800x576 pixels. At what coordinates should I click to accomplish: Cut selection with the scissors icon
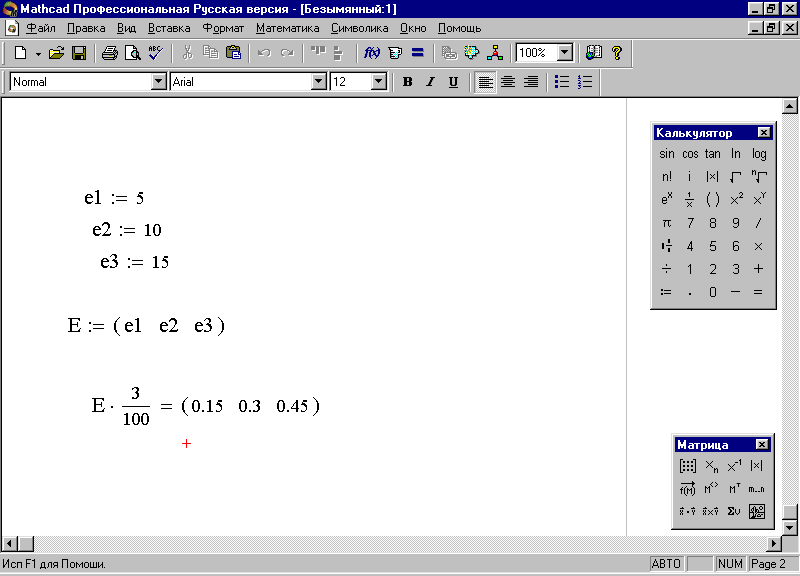pyautogui.click(x=188, y=53)
